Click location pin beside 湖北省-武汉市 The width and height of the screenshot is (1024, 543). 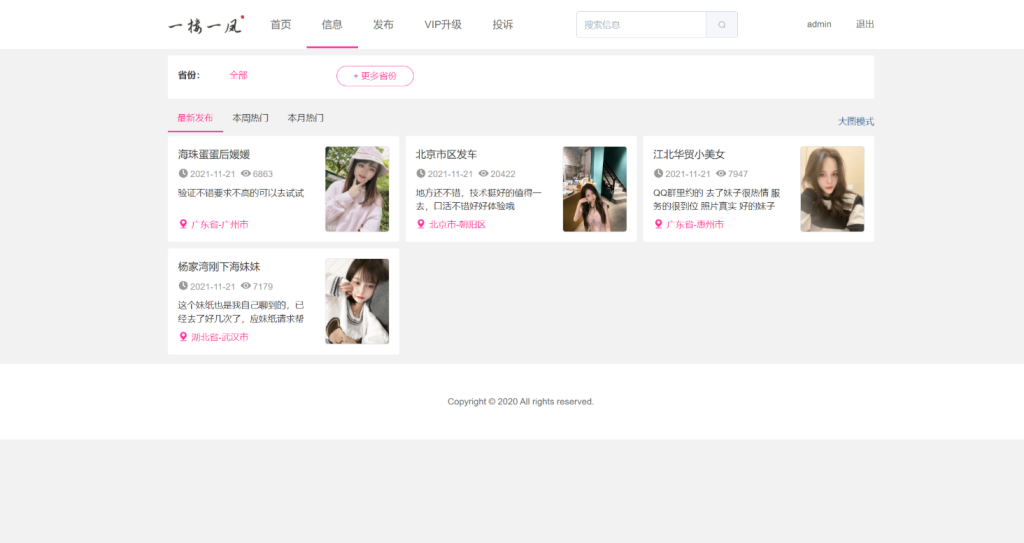(x=183, y=337)
